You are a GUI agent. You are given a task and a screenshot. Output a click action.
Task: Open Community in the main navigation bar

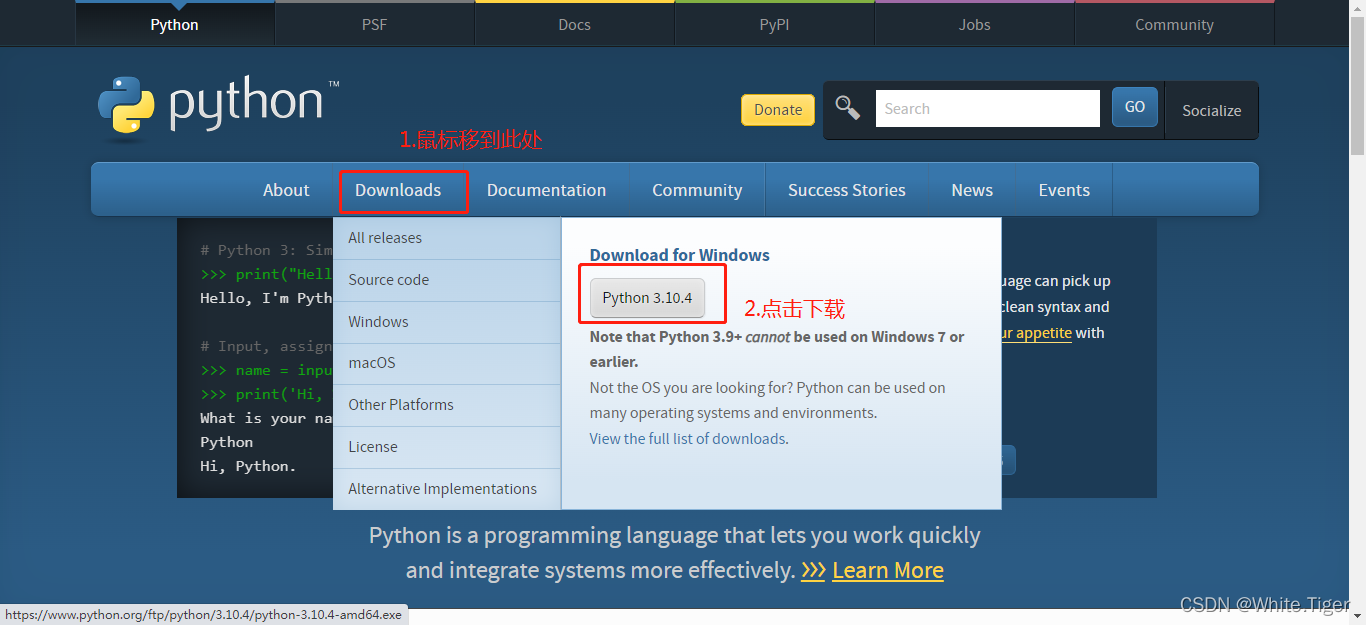tap(697, 190)
